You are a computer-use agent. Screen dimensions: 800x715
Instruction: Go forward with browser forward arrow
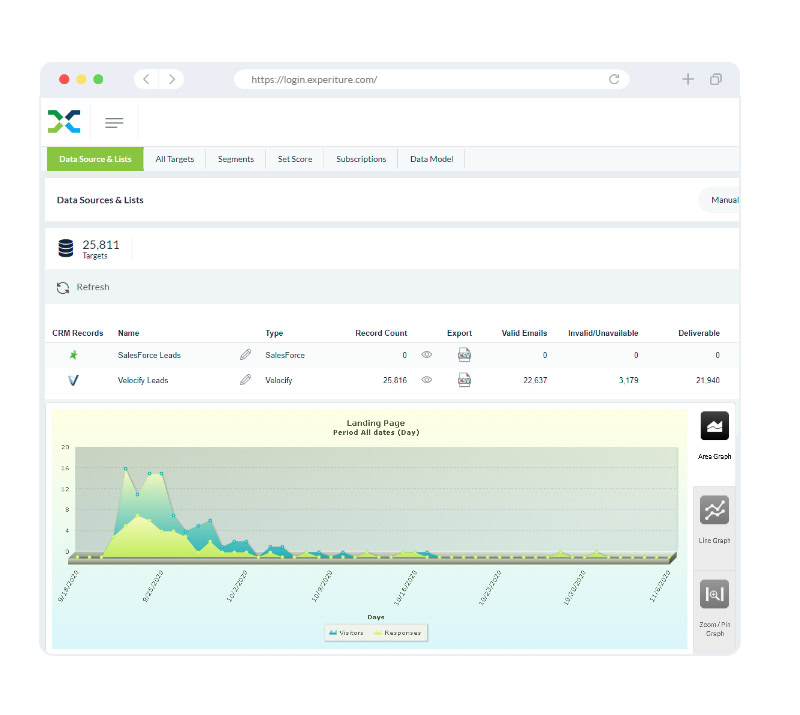click(172, 79)
